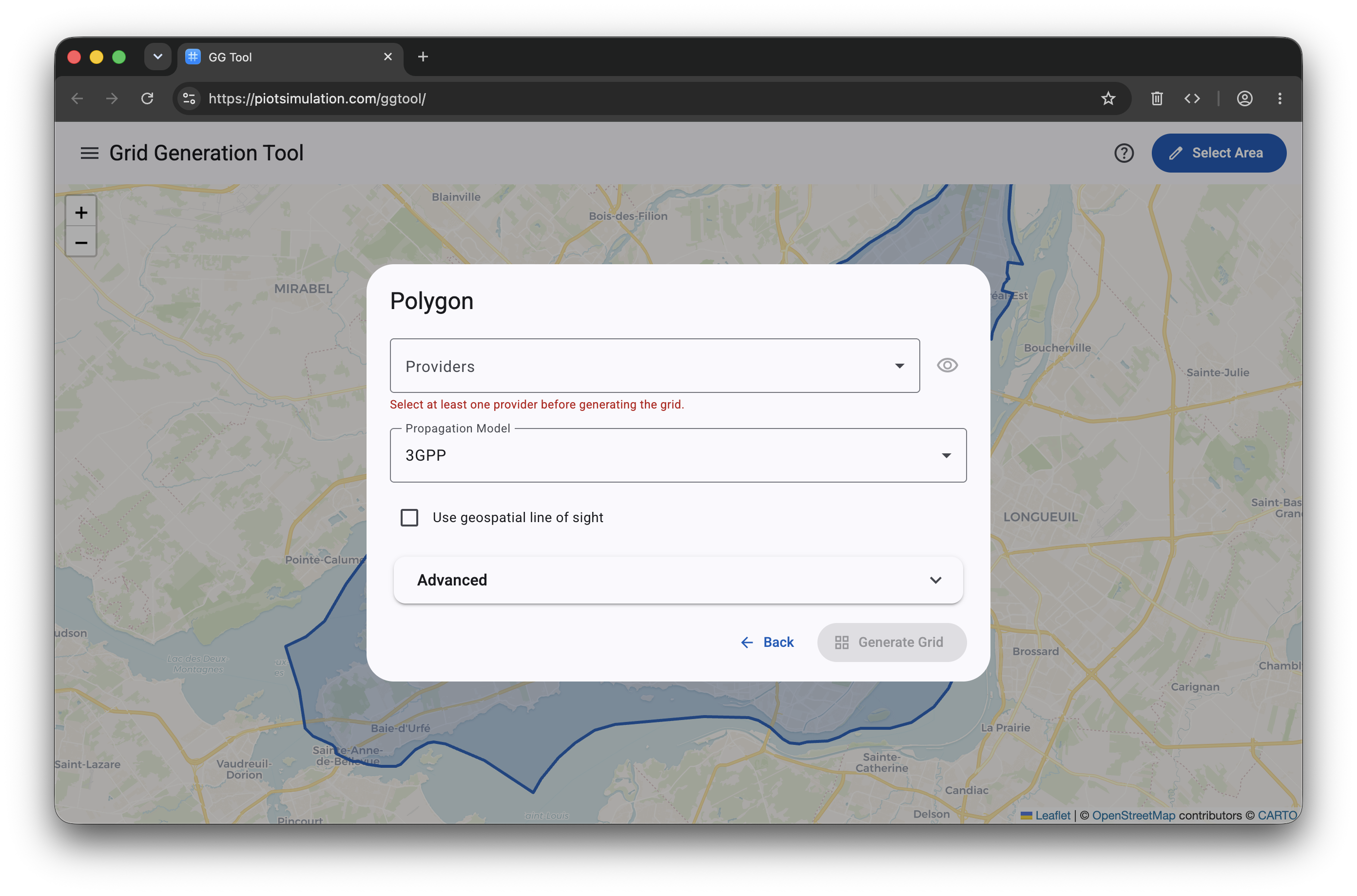Open the hamburger navigation menu
1357x896 pixels.
point(89,153)
